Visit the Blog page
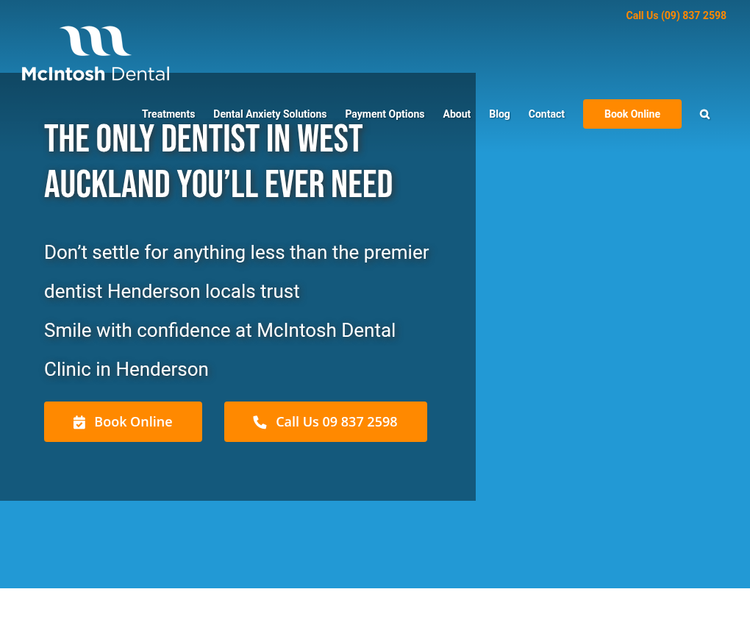The image size is (750, 628). pyautogui.click(x=499, y=114)
